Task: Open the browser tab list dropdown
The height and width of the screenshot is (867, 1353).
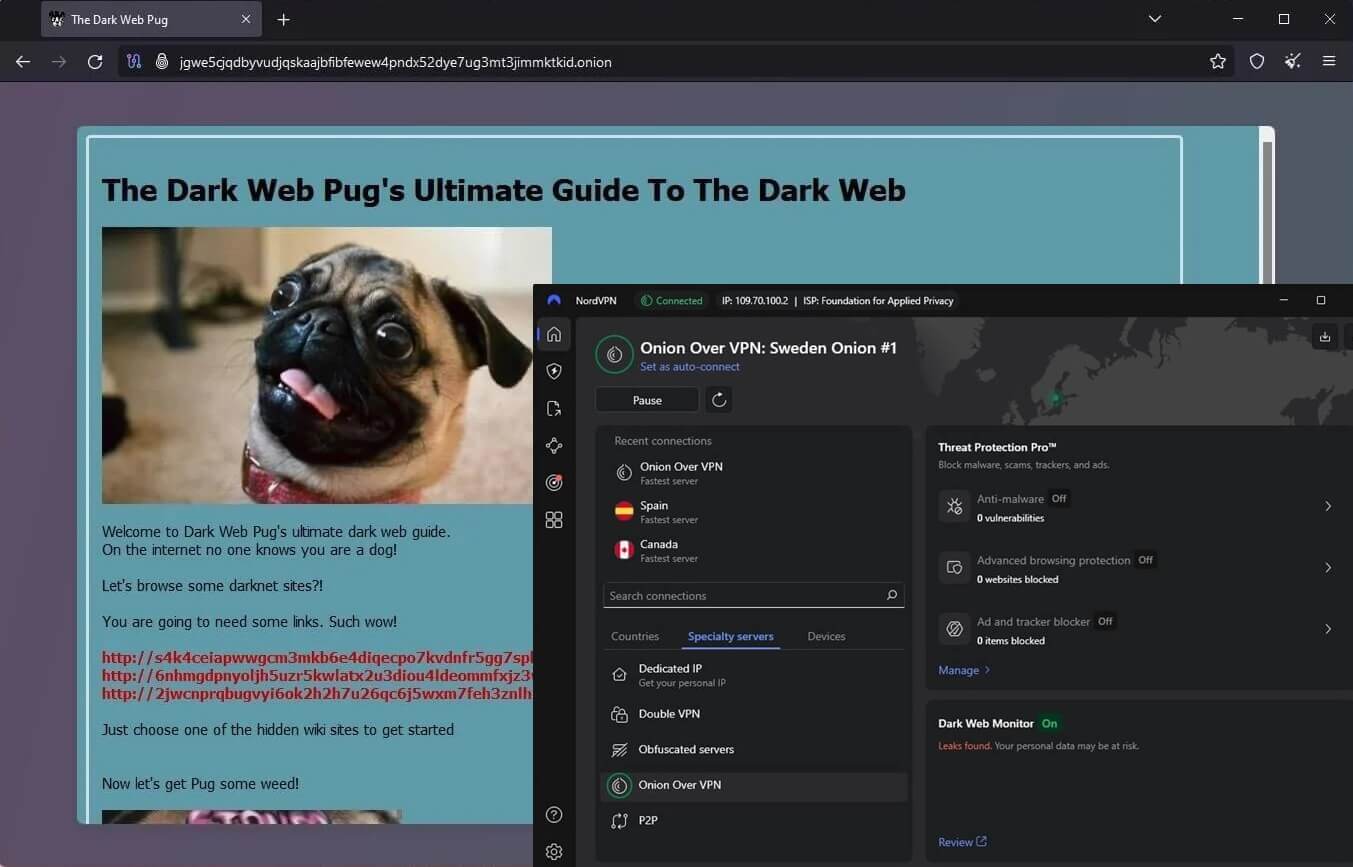Action: pos(1155,18)
